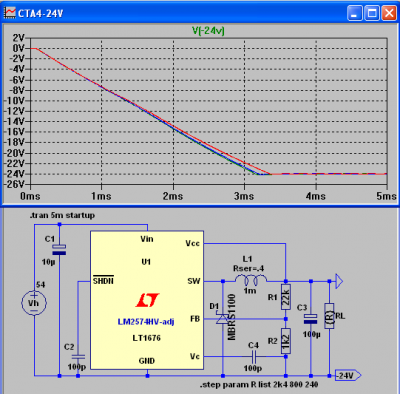Click the Vcc pin label on U1
Screen dimensions: 400x394
tap(192, 243)
